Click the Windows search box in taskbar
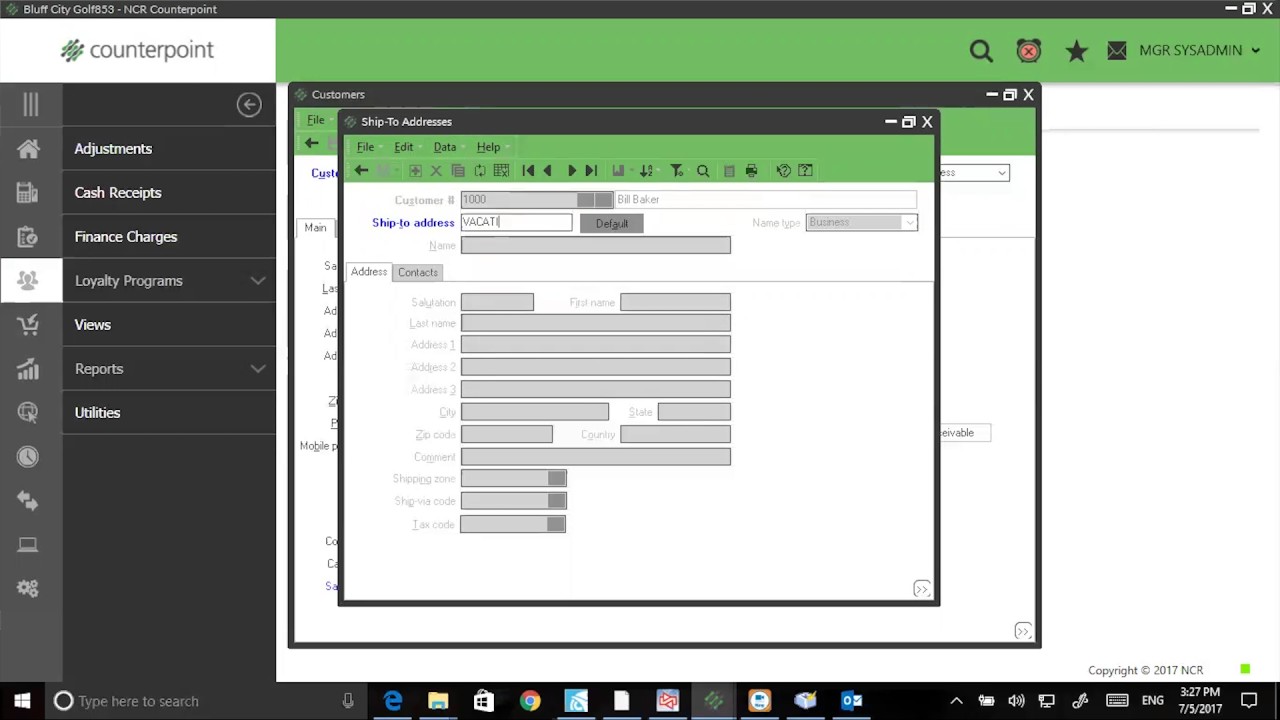The width and height of the screenshot is (1280, 720). [205, 701]
